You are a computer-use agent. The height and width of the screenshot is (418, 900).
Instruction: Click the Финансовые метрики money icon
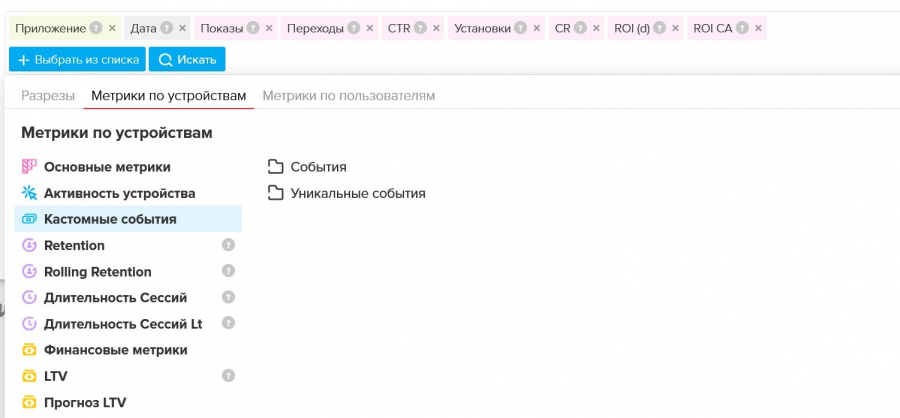point(29,350)
